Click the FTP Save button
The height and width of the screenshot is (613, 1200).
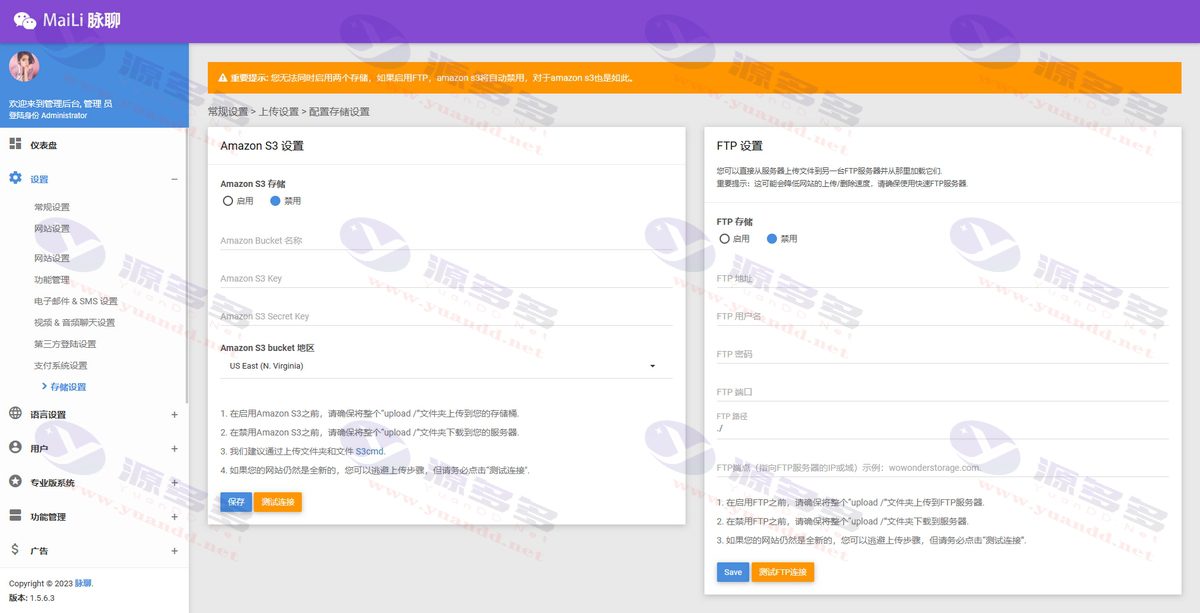click(x=733, y=572)
